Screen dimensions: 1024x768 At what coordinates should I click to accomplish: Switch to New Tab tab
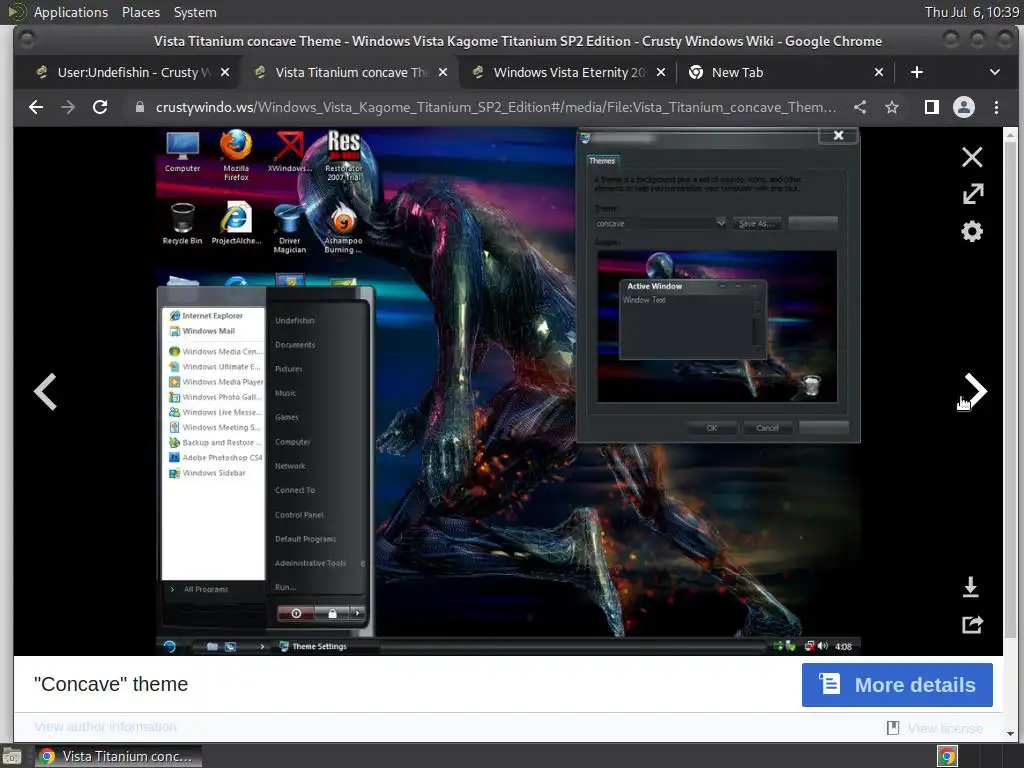coord(784,72)
